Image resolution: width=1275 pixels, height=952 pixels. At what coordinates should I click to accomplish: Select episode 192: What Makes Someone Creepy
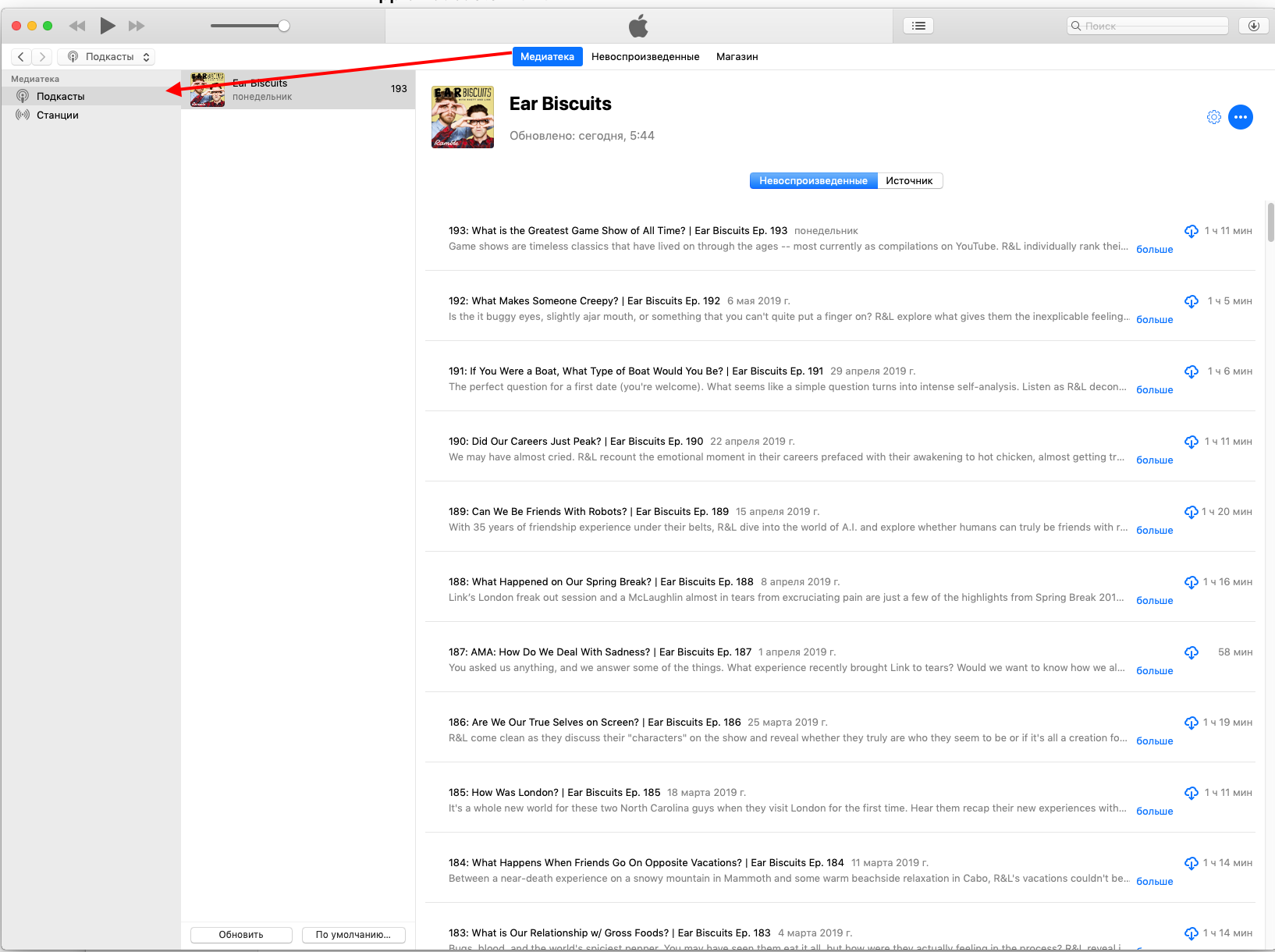coord(584,301)
